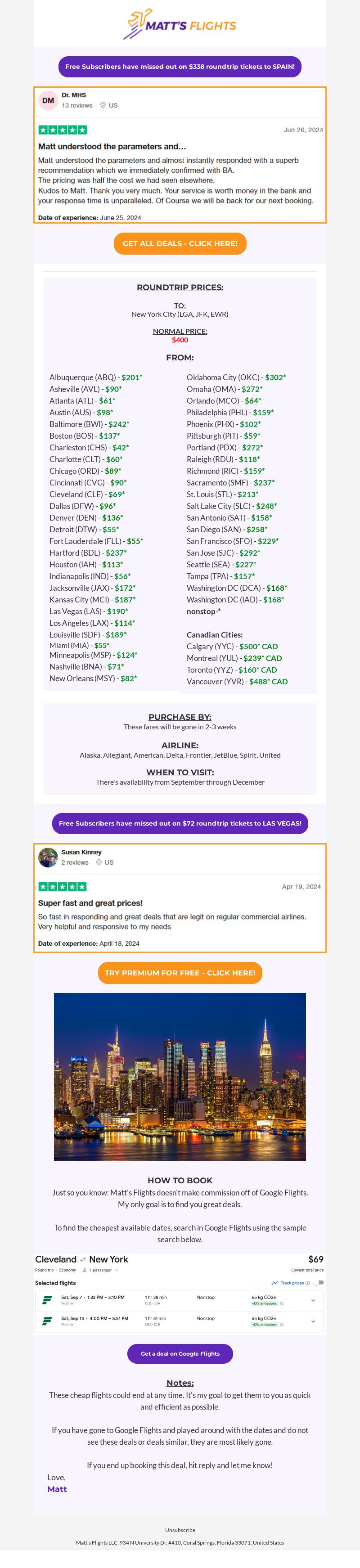
Task: Open the 1 passenger dropdown
Action: tap(100, 1270)
